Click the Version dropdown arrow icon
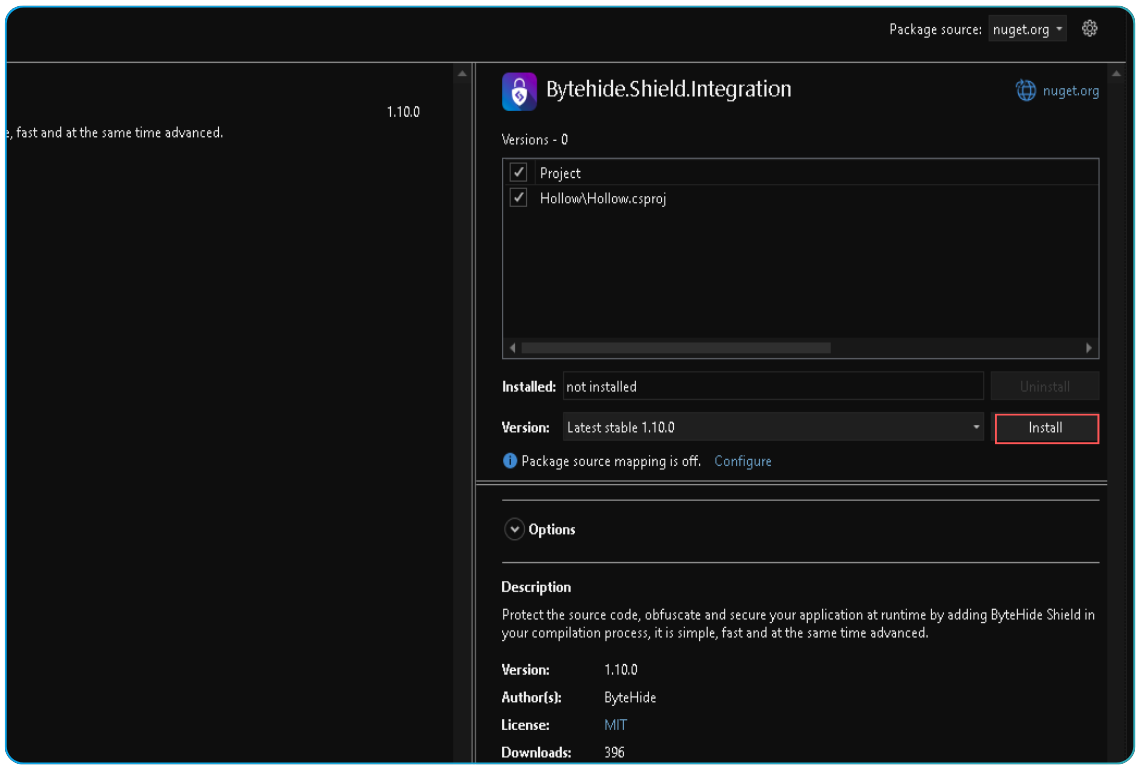The height and width of the screenshot is (768, 1140). (x=976, y=427)
